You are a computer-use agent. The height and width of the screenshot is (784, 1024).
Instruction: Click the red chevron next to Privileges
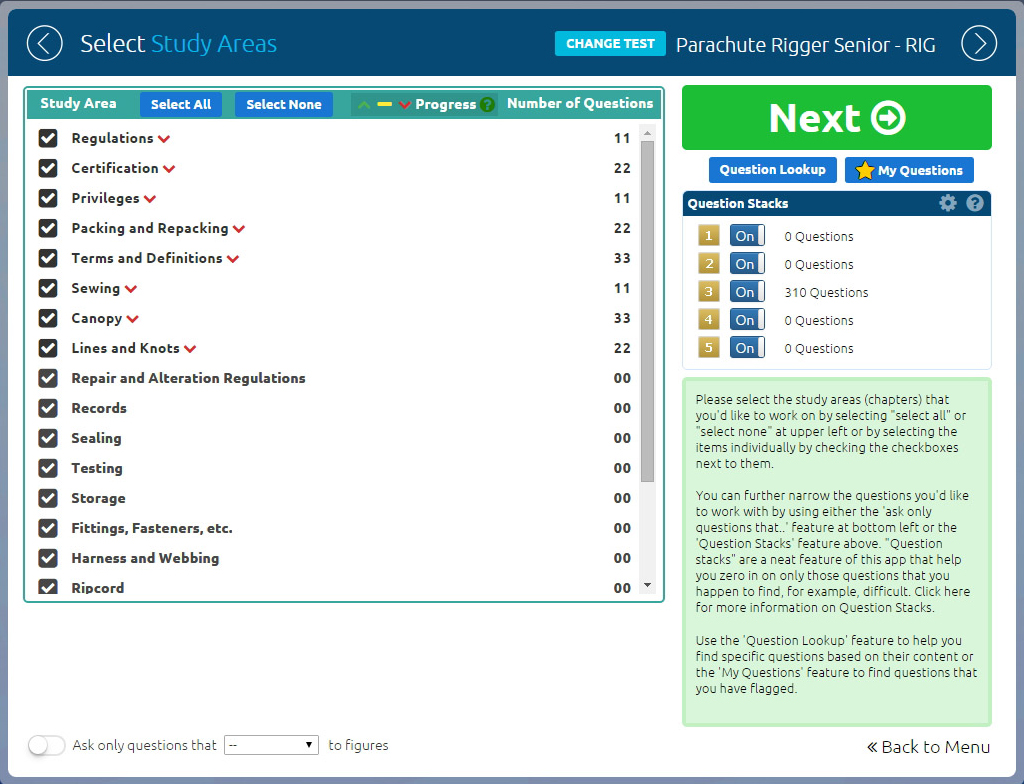150,199
